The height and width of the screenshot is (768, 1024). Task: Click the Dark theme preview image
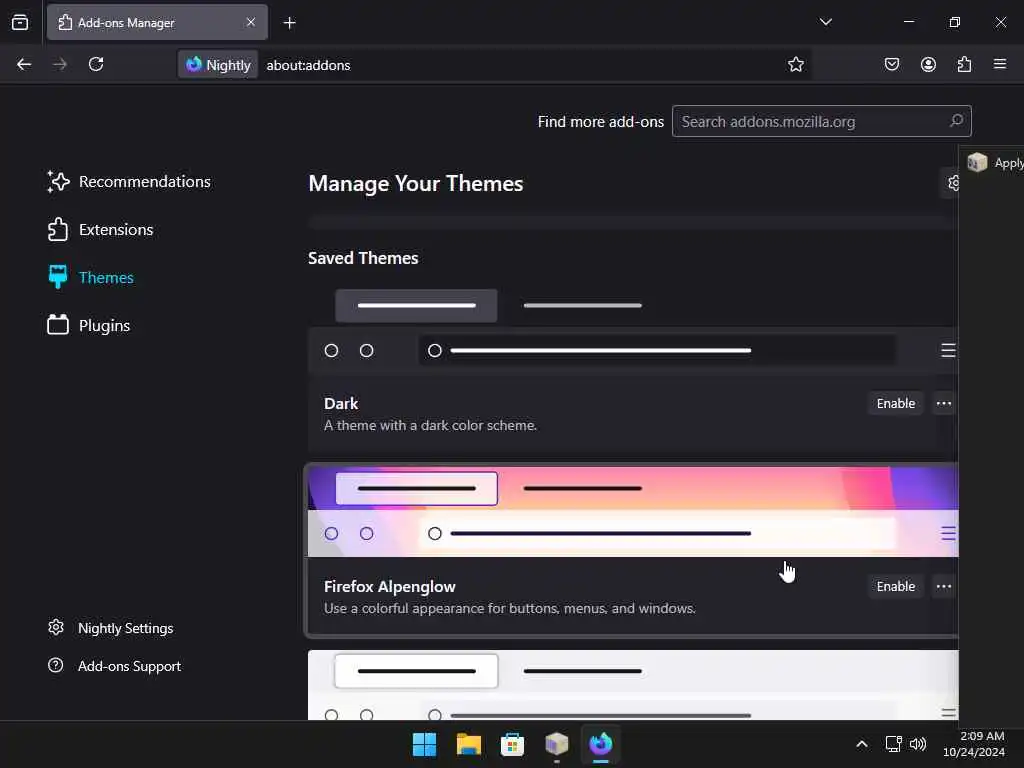[x=633, y=327]
